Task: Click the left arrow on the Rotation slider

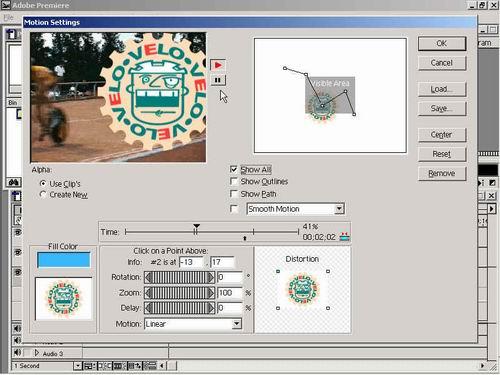Action: pyautogui.click(x=148, y=277)
